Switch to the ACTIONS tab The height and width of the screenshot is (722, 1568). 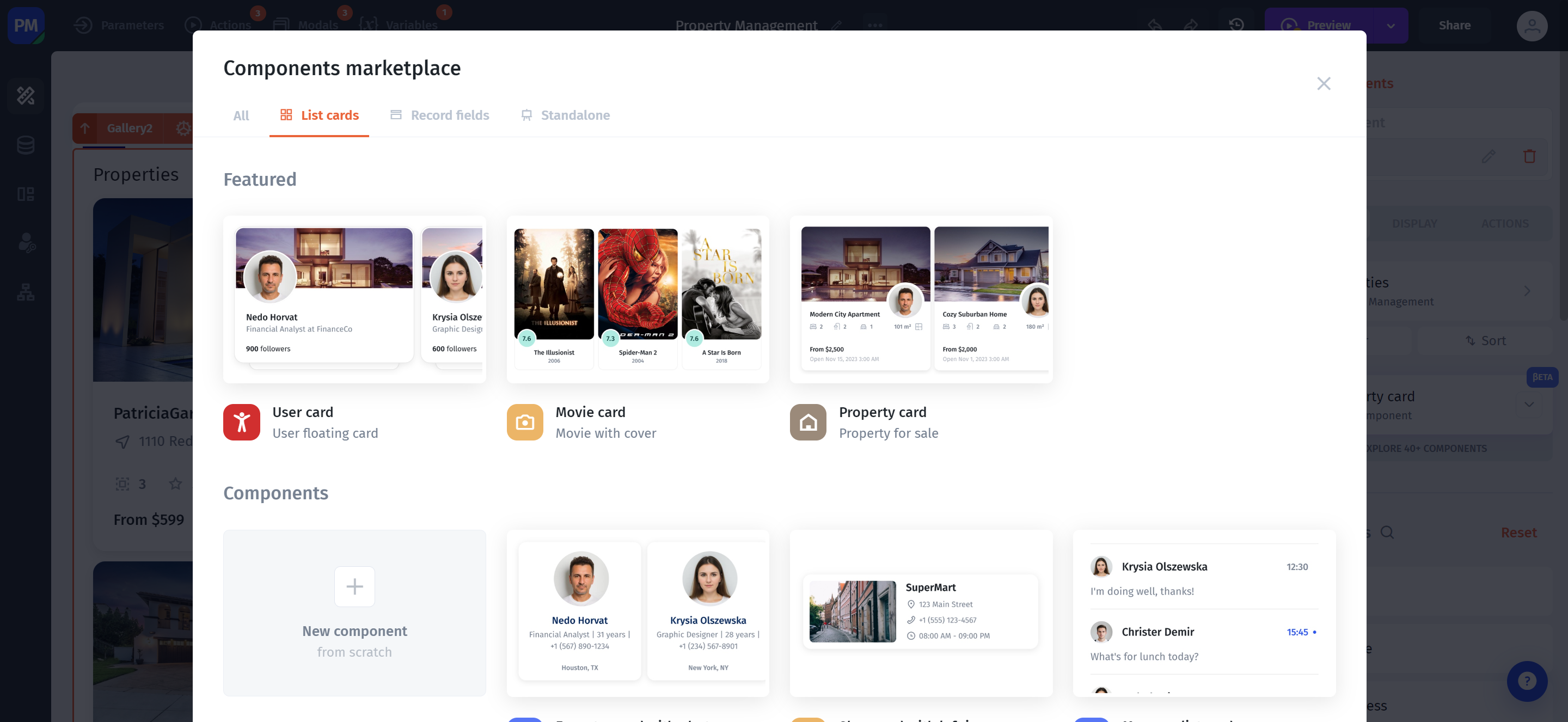coord(1505,223)
